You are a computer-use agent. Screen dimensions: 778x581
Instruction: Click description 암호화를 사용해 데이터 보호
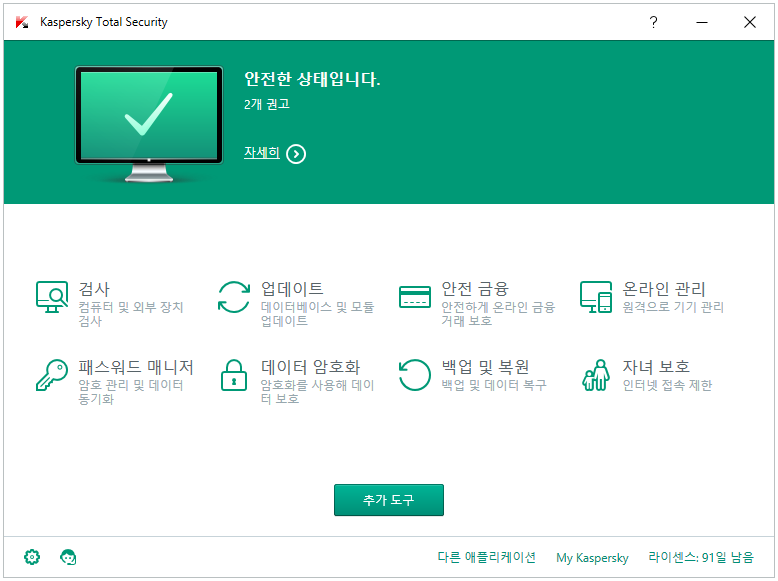tap(318, 392)
